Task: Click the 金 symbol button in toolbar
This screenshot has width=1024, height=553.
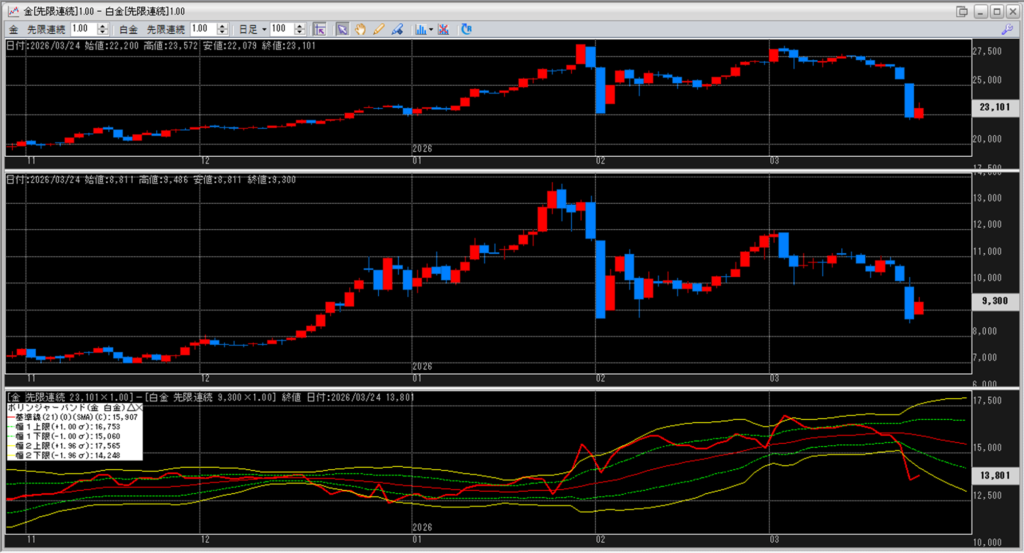Action: 14,29
